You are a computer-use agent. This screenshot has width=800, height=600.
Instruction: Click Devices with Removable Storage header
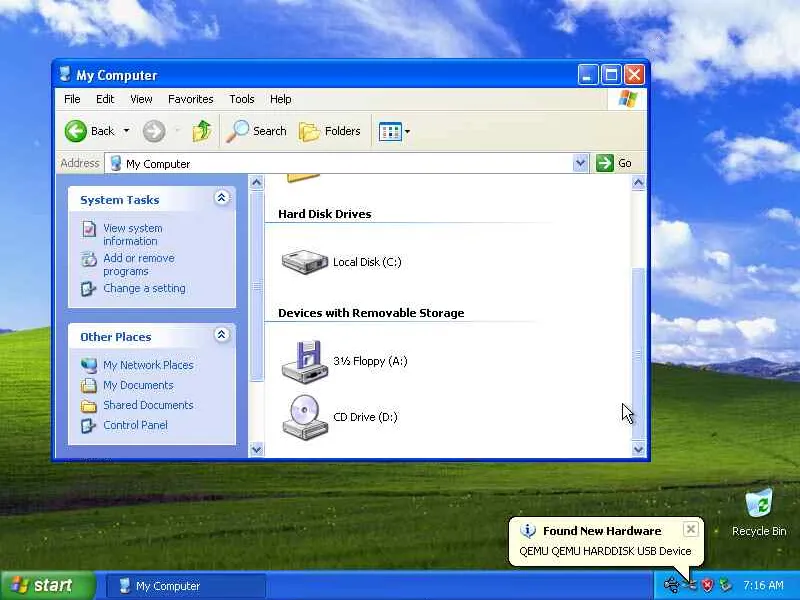371,313
